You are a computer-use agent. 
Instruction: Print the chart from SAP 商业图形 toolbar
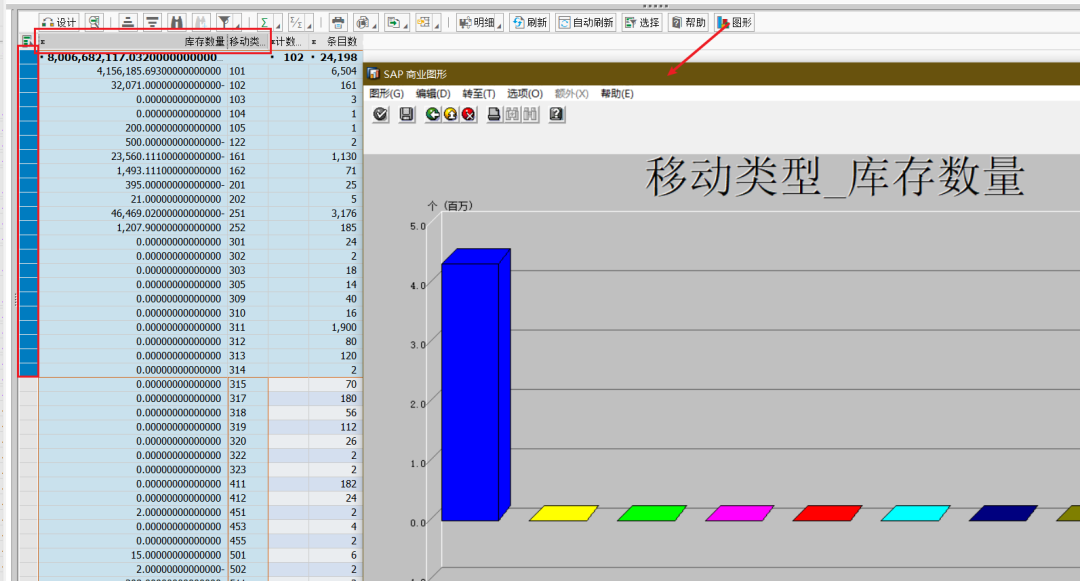[494, 114]
